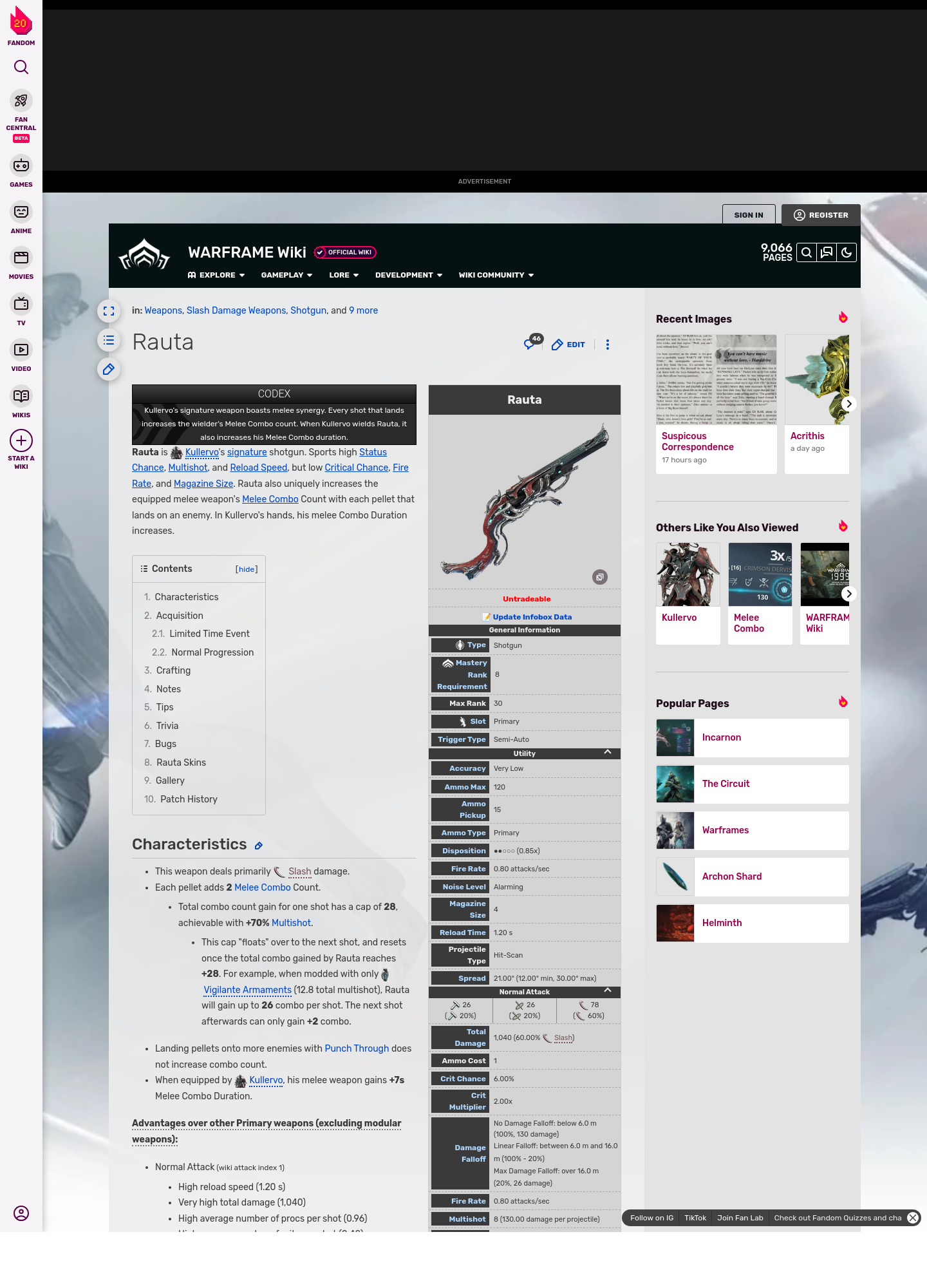Image resolution: width=927 pixels, height=1288 pixels.
Task: Open the Development dropdown menu
Action: coord(409,275)
